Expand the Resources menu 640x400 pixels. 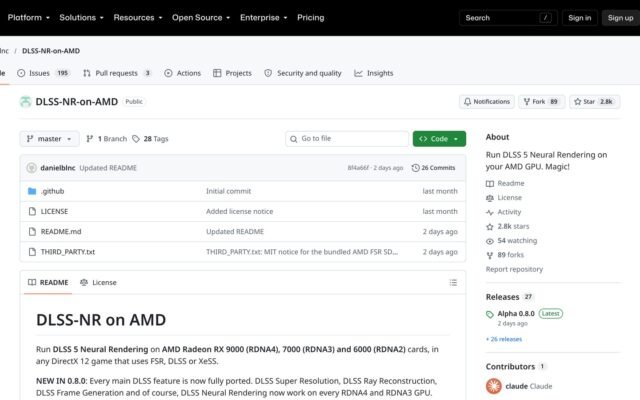(138, 18)
